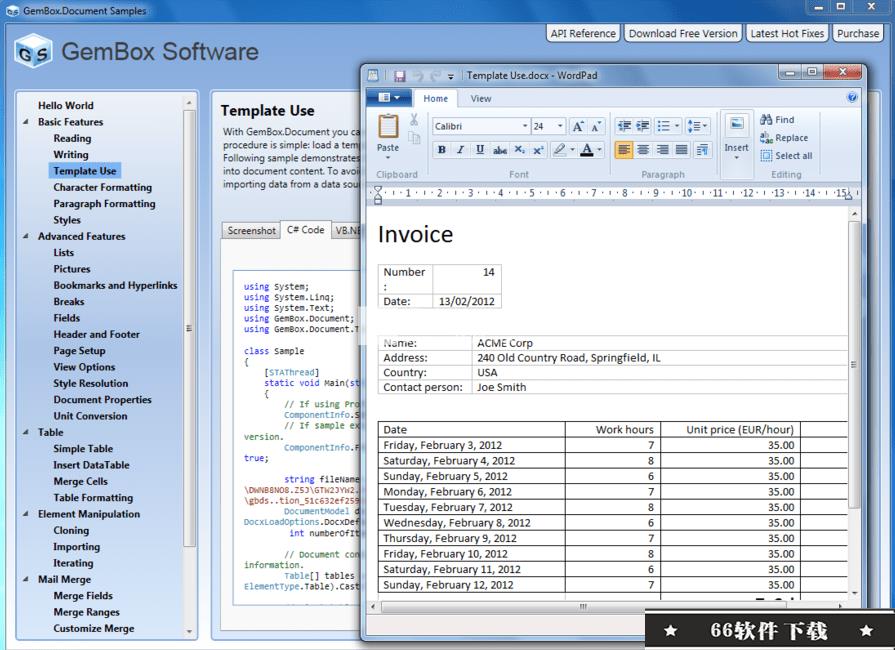
Task: Click the Find binoculars button
Action: coord(777,120)
